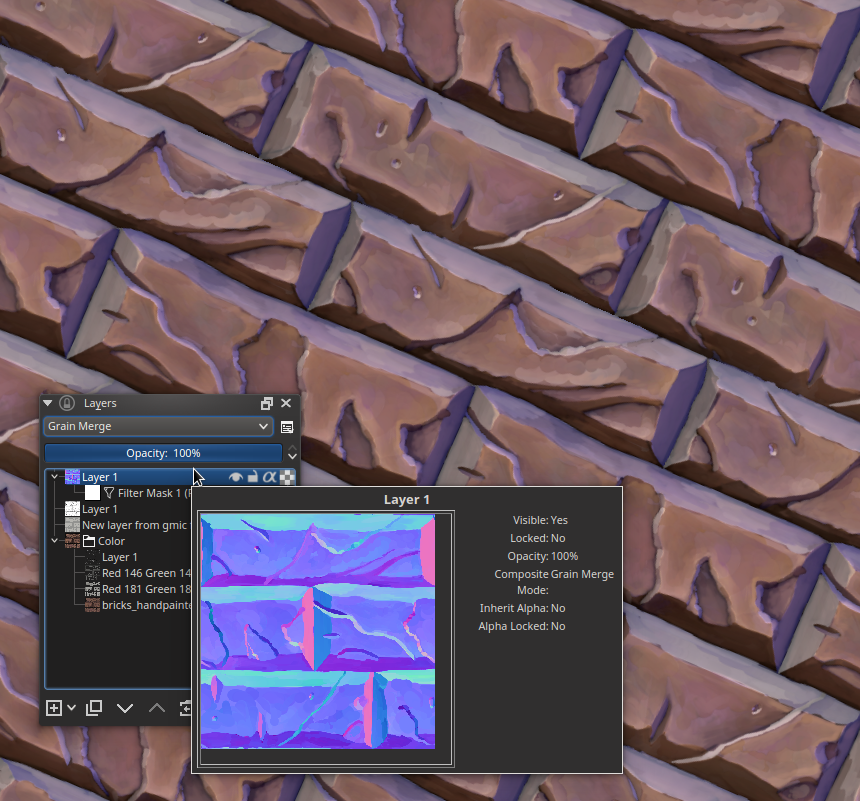Add a new paint layer with the plus icon
This screenshot has width=860, height=801.
click(55, 708)
